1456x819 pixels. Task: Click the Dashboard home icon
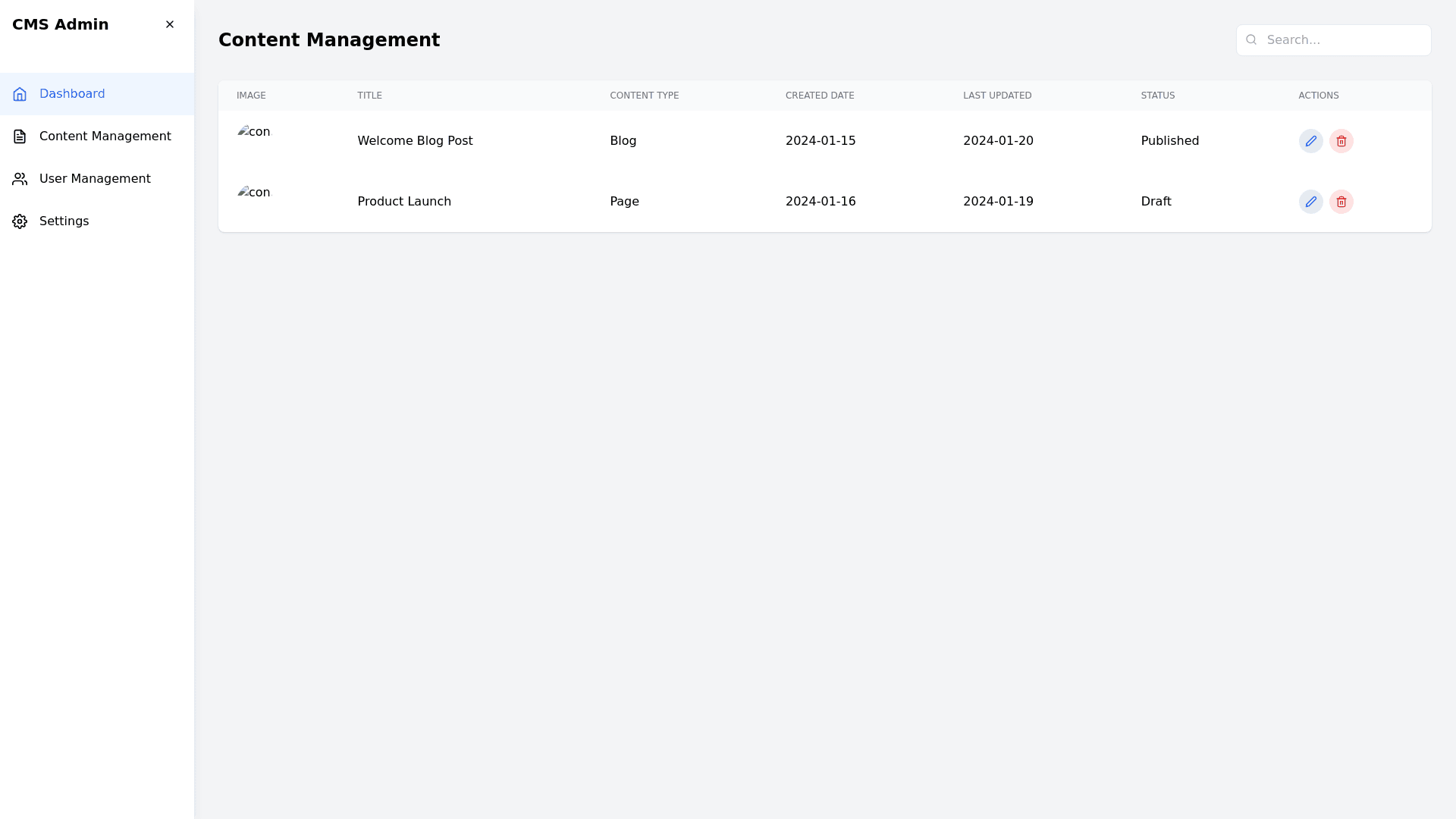point(20,94)
